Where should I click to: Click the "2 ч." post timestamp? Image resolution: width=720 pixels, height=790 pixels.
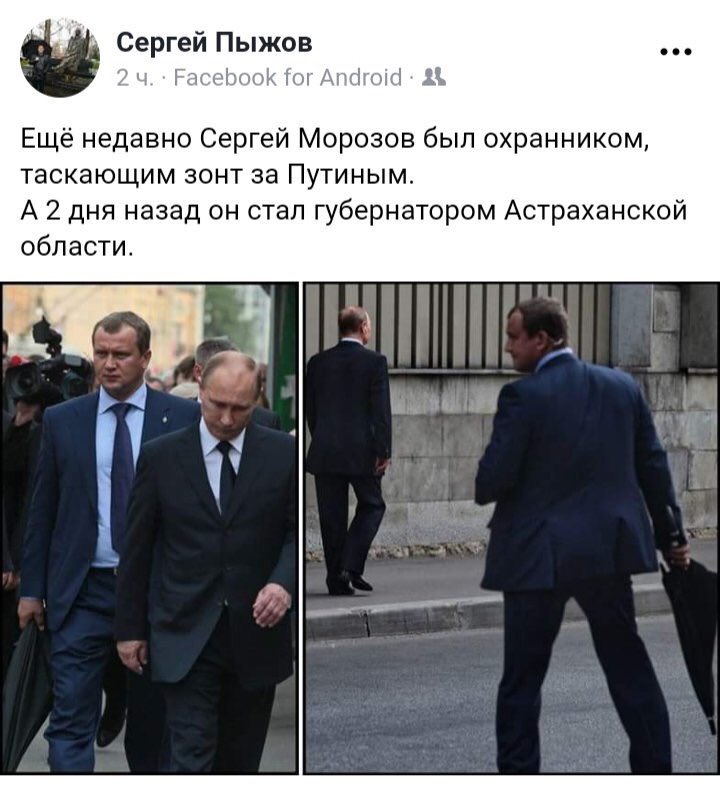point(134,78)
